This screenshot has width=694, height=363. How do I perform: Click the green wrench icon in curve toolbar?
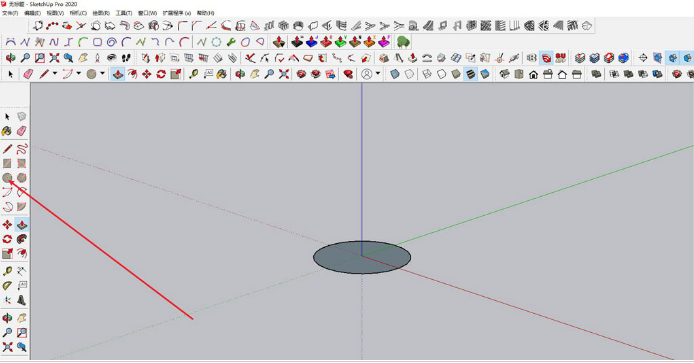click(231, 42)
